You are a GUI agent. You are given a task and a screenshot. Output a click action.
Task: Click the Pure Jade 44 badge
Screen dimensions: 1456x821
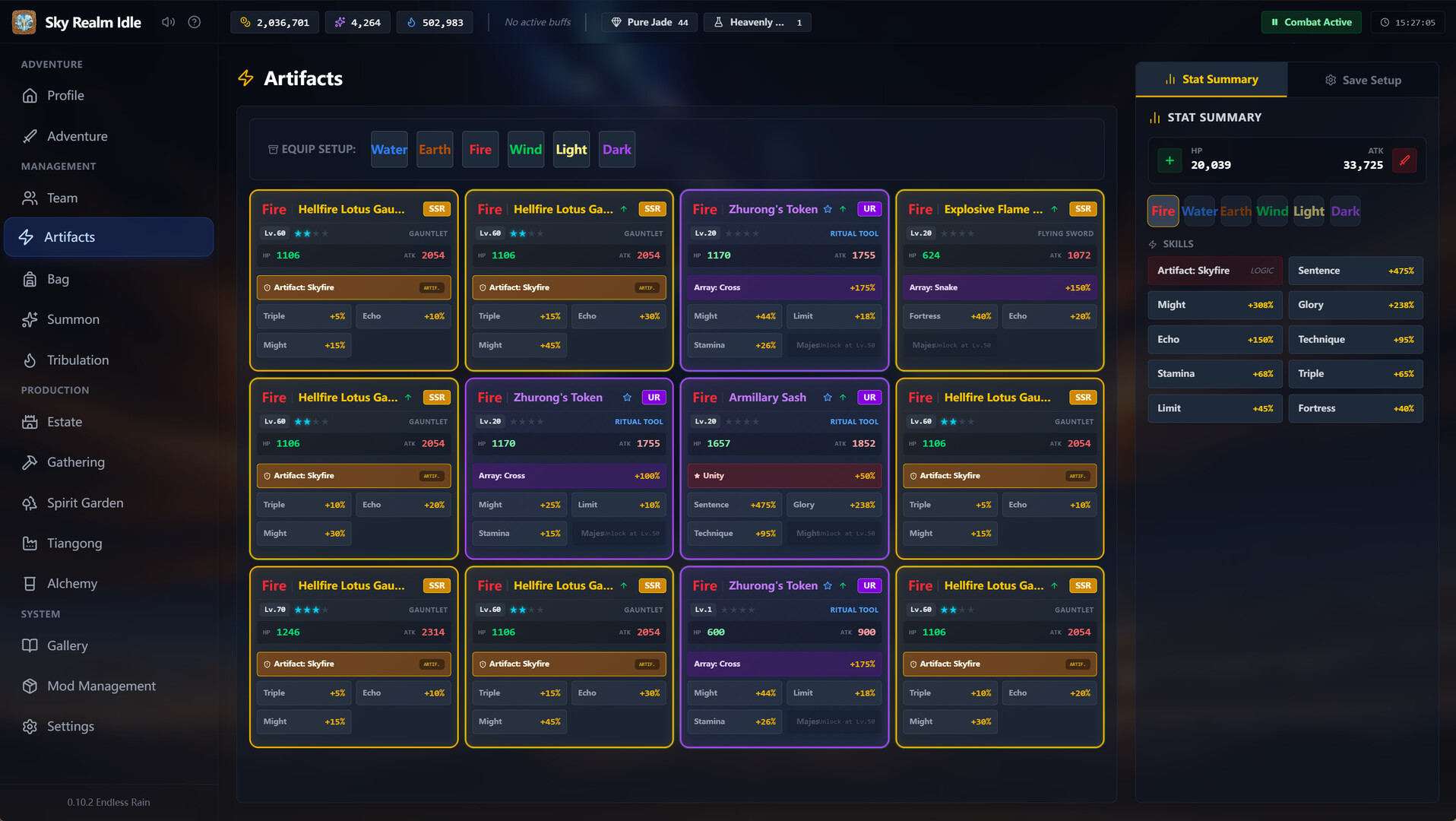tap(649, 22)
